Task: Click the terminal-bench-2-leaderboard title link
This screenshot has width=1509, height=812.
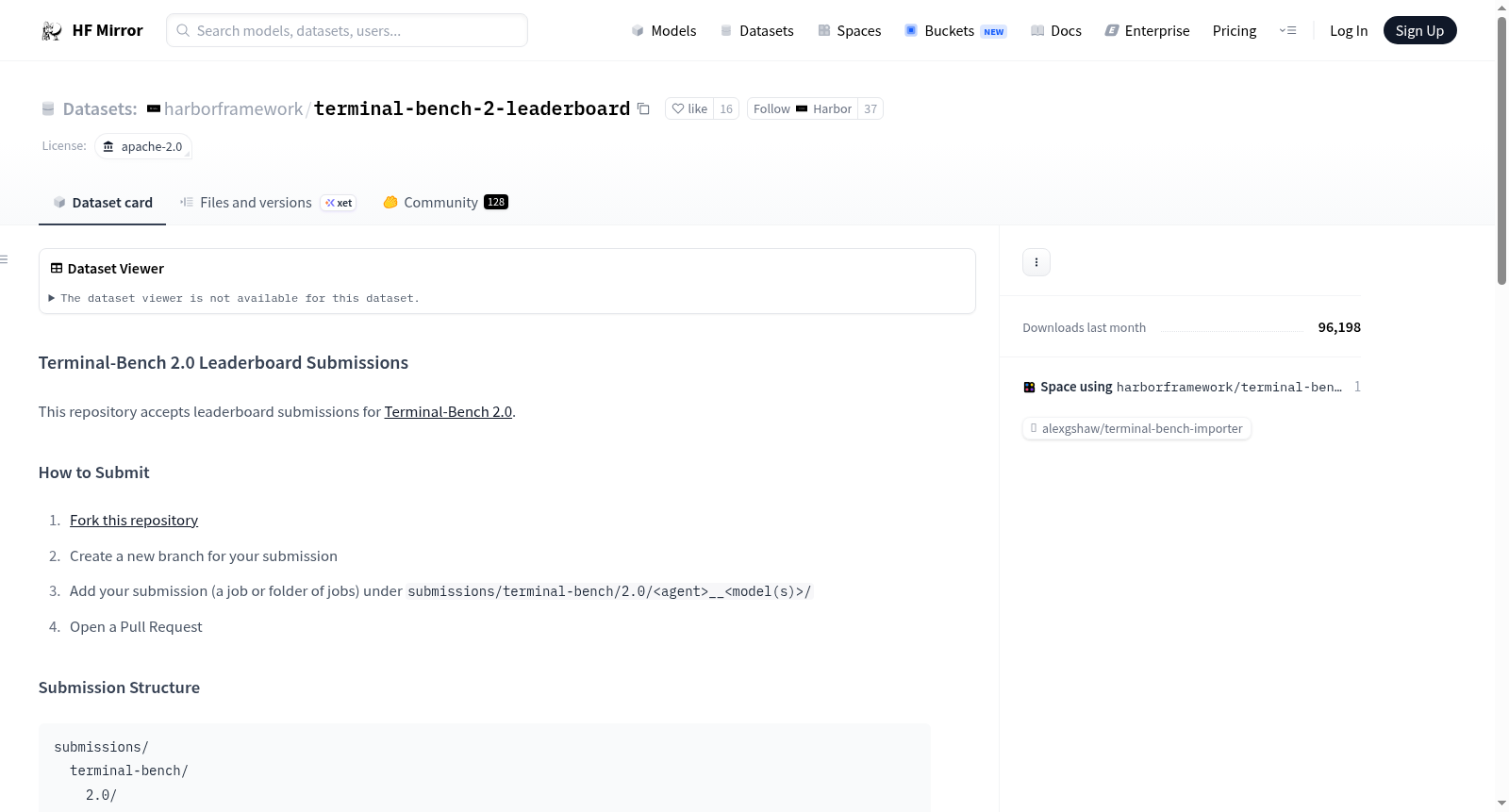Action: pos(472,108)
